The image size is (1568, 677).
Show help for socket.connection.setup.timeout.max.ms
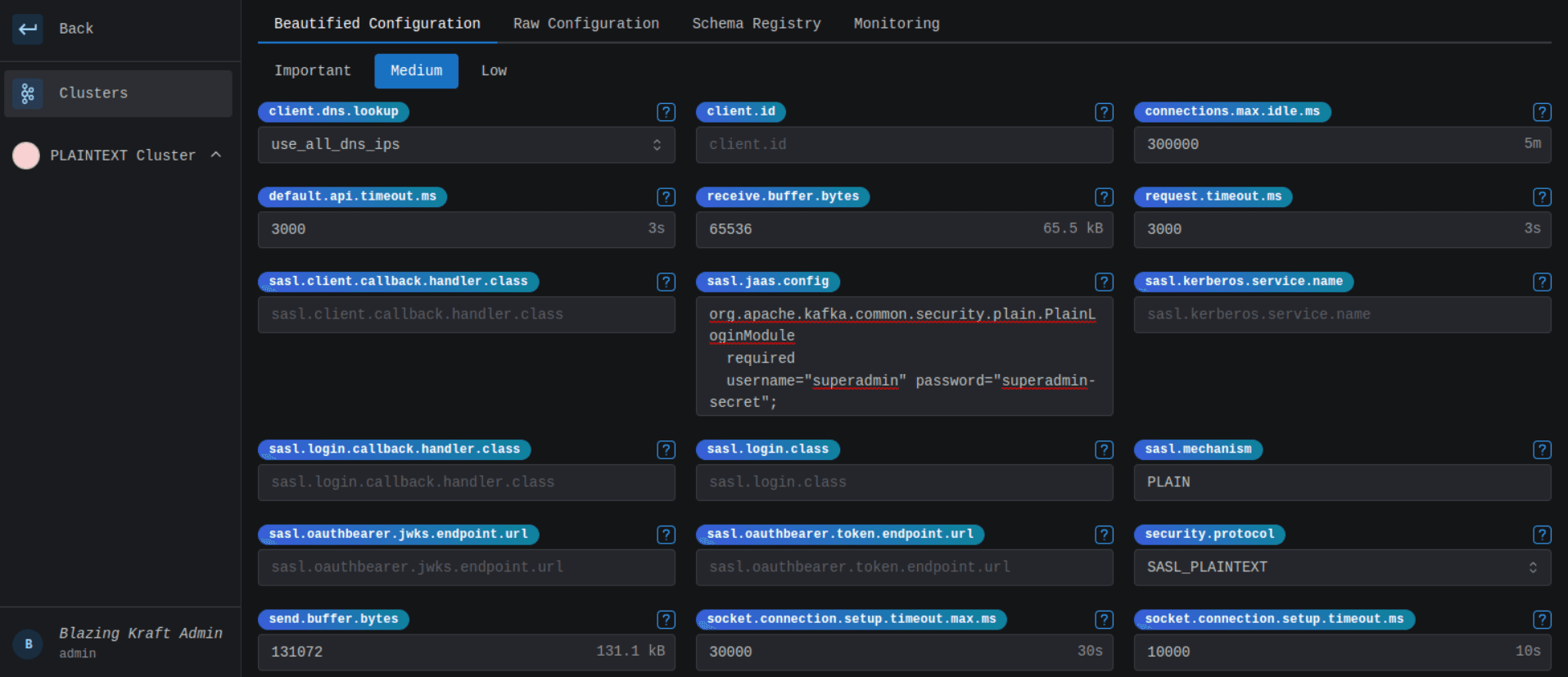click(x=1105, y=620)
